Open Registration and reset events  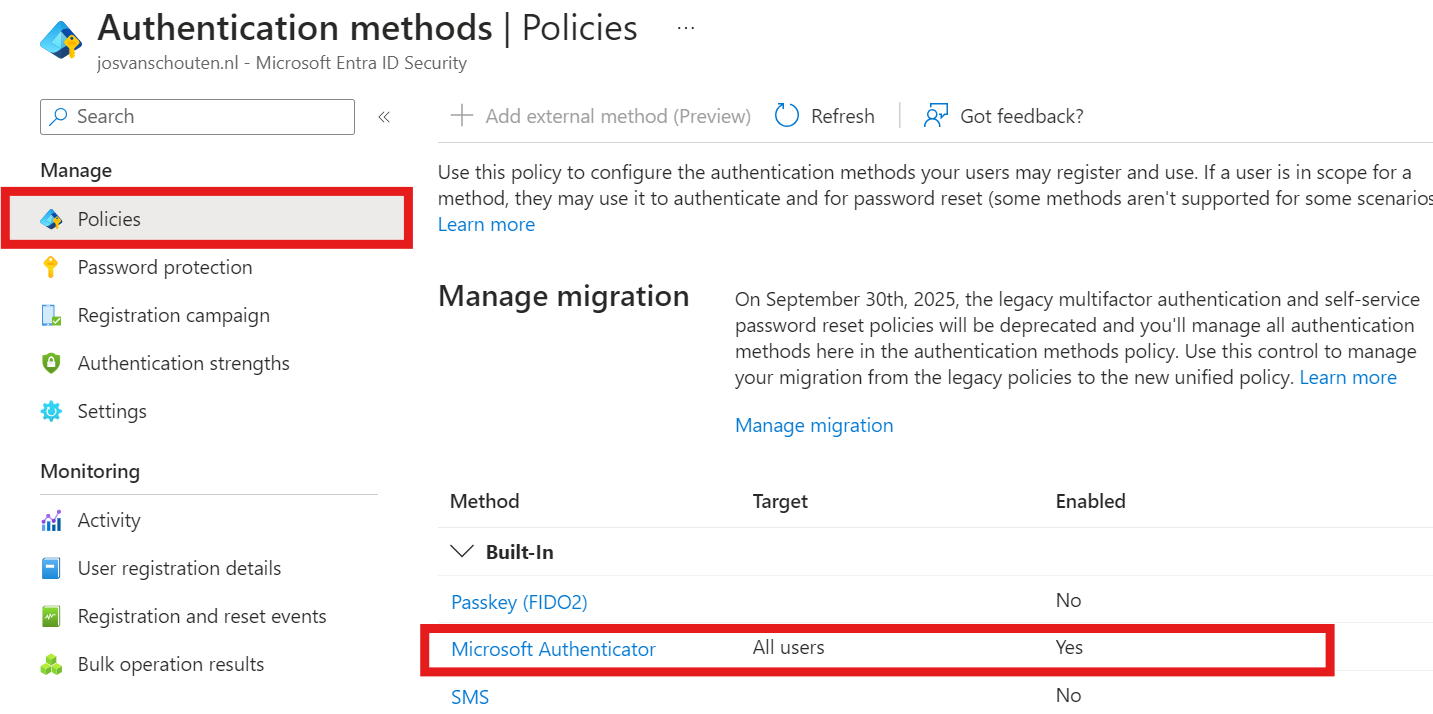[x=202, y=616]
